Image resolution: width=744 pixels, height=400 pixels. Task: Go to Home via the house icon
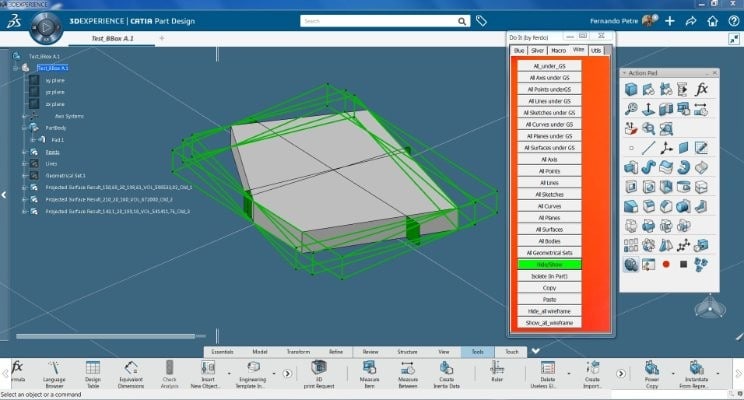click(x=712, y=21)
